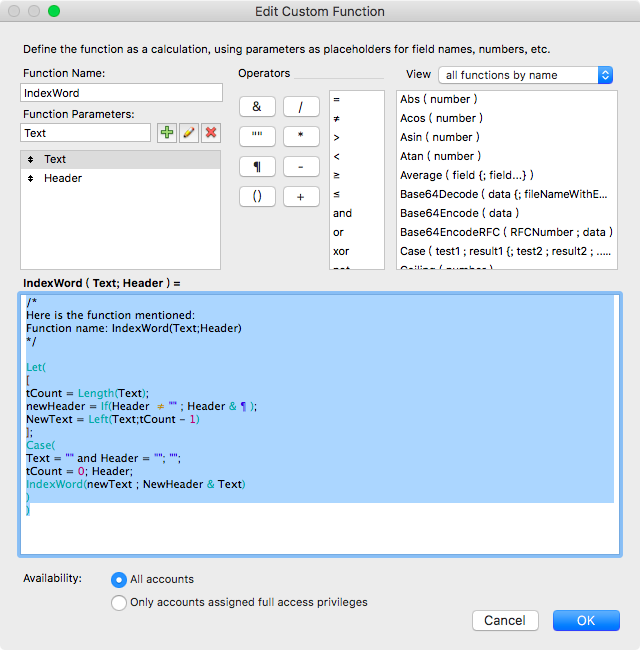Open the View functions dropdown
The image size is (640, 650).
[525, 75]
